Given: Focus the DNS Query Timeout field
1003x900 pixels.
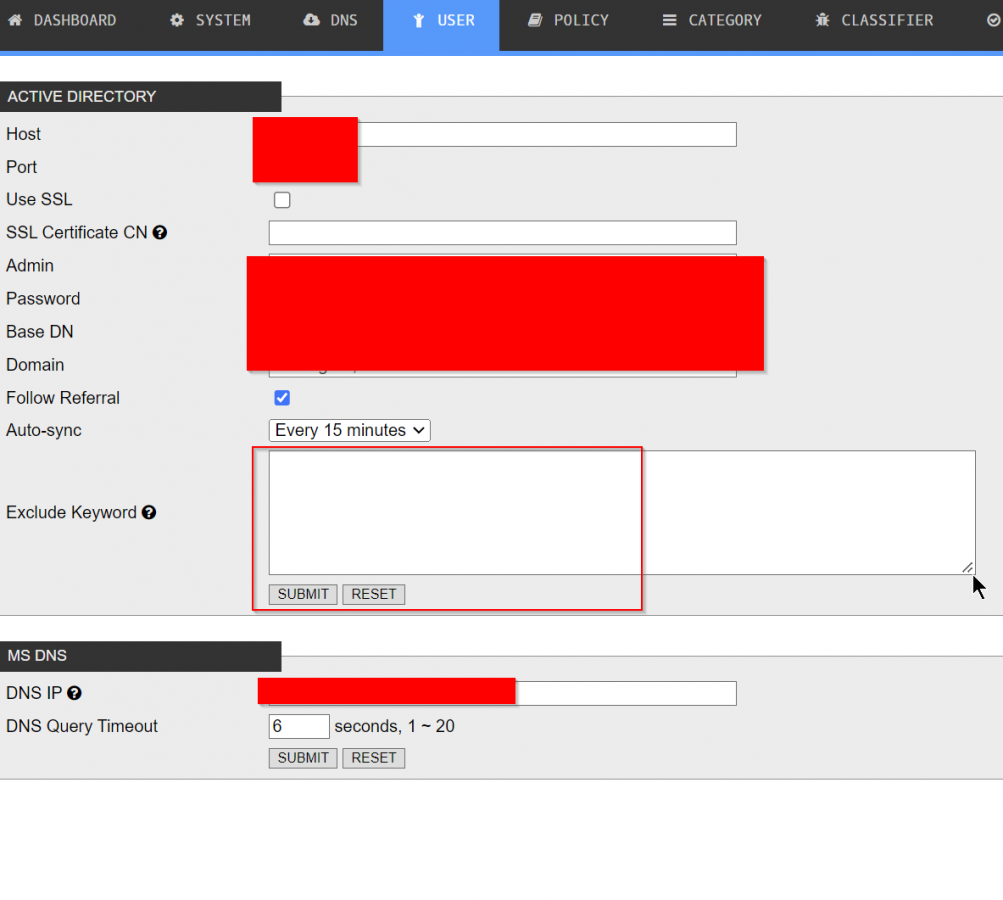Looking at the screenshot, I should pos(298,726).
